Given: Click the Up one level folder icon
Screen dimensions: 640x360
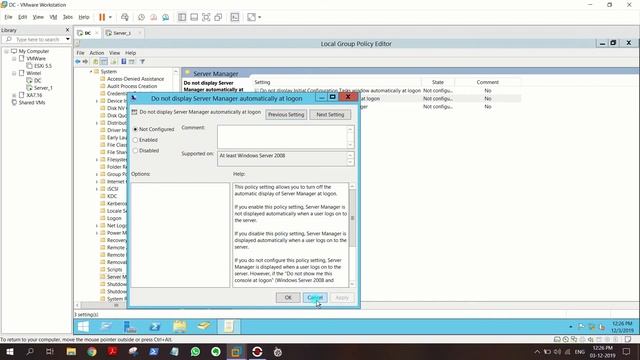Looking at the screenshot, I should click(95, 62).
